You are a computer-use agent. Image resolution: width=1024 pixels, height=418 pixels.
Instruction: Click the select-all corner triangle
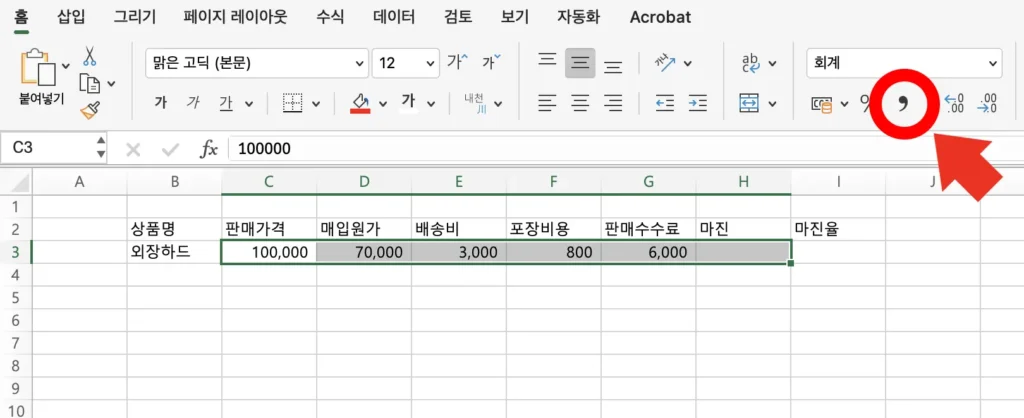(x=22, y=182)
